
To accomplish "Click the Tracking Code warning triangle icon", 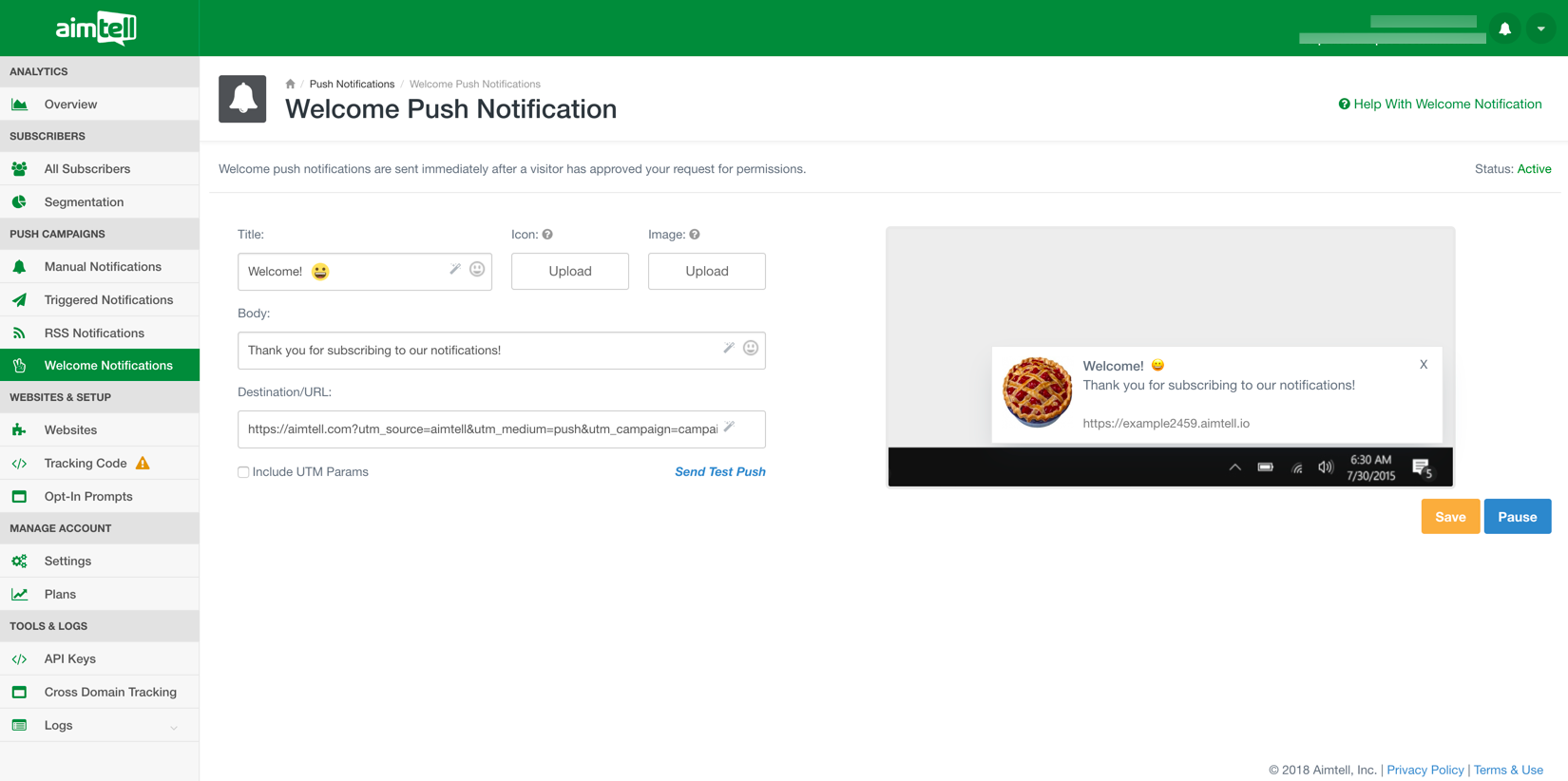I will pyautogui.click(x=143, y=463).
